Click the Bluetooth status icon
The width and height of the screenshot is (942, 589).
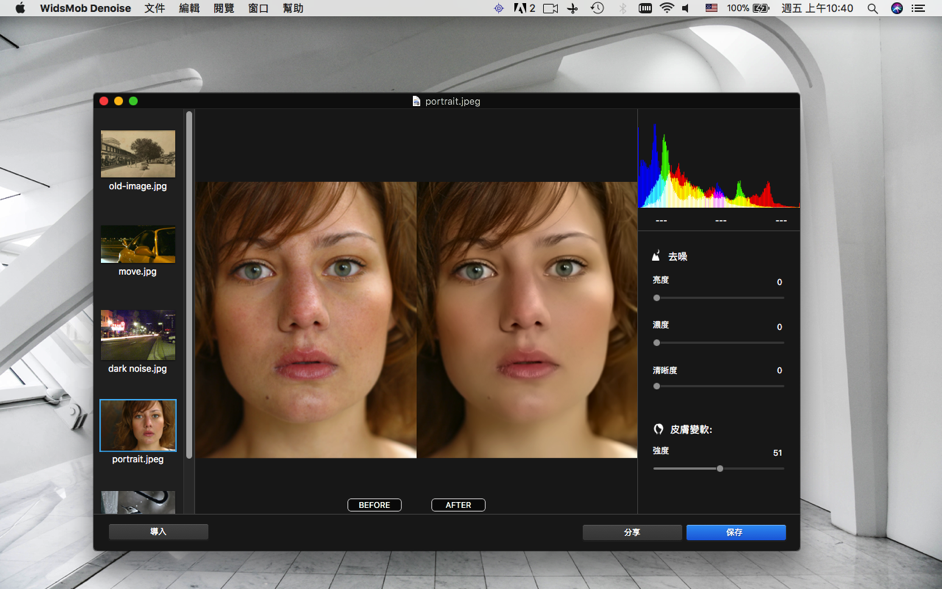tap(623, 8)
